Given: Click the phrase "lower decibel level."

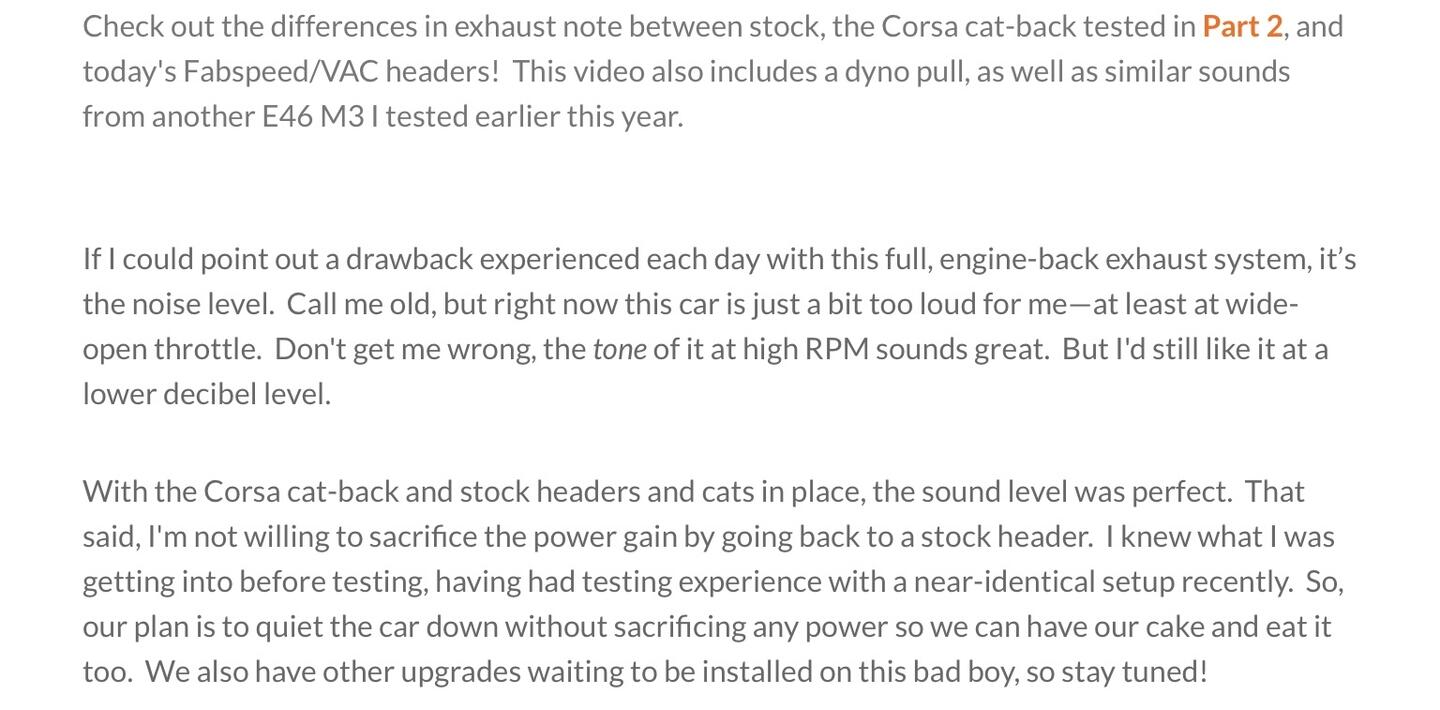Looking at the screenshot, I should click(206, 394).
